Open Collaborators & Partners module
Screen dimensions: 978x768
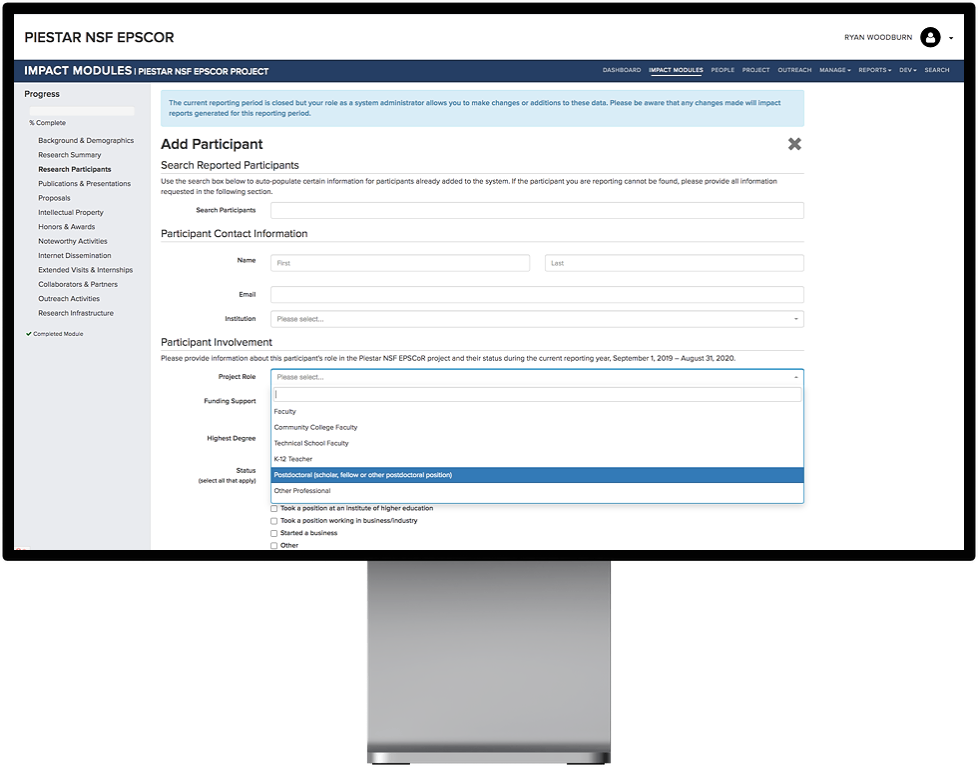click(x=78, y=284)
